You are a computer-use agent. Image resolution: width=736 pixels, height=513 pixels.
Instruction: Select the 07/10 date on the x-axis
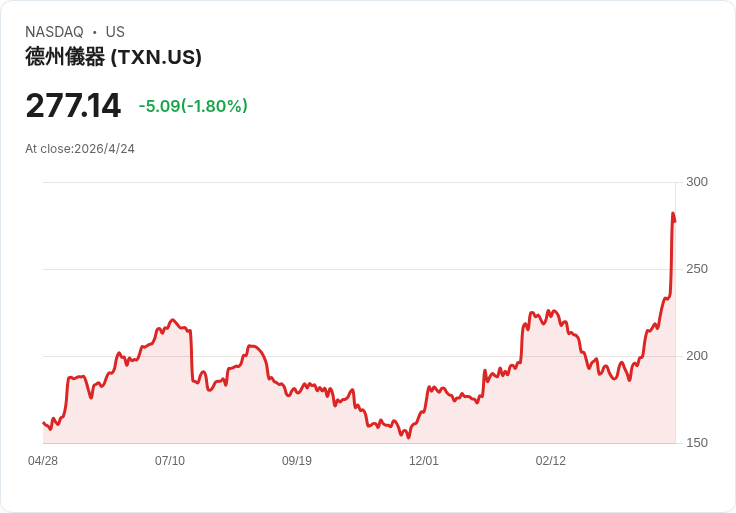[170, 461]
